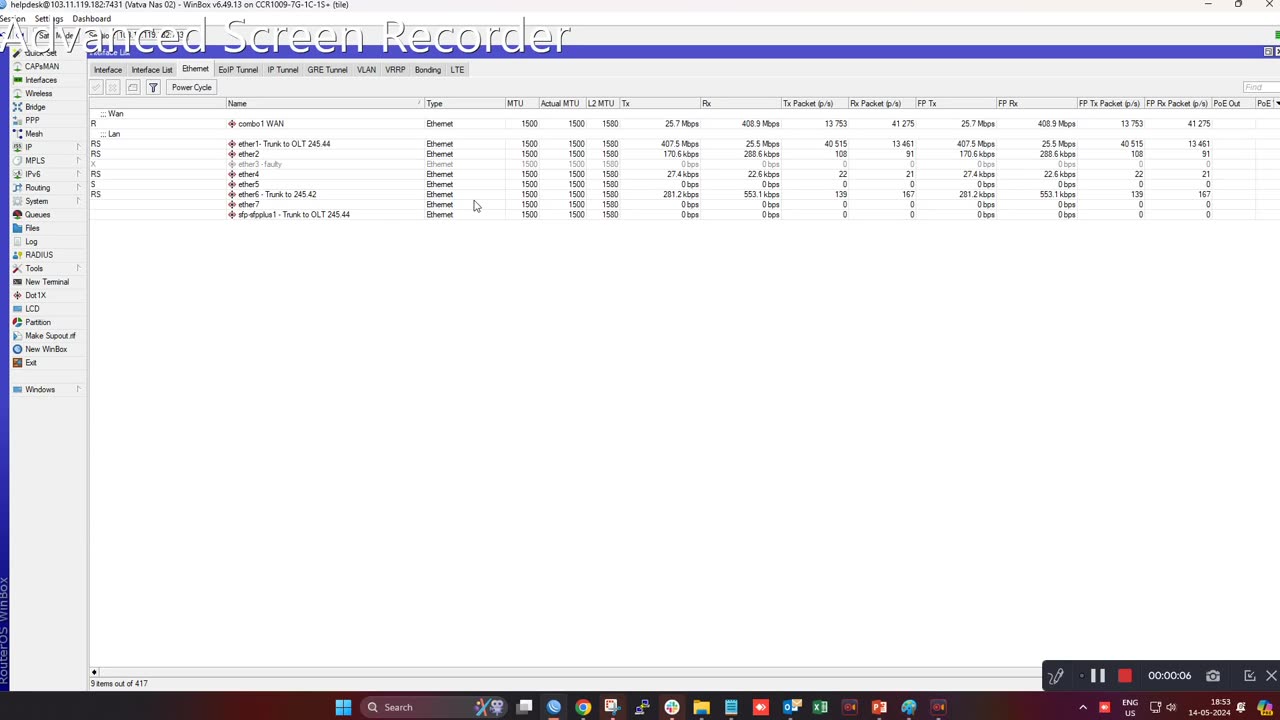Click the filter funnel toolbar icon
The image size is (1280, 720).
[x=153, y=88]
